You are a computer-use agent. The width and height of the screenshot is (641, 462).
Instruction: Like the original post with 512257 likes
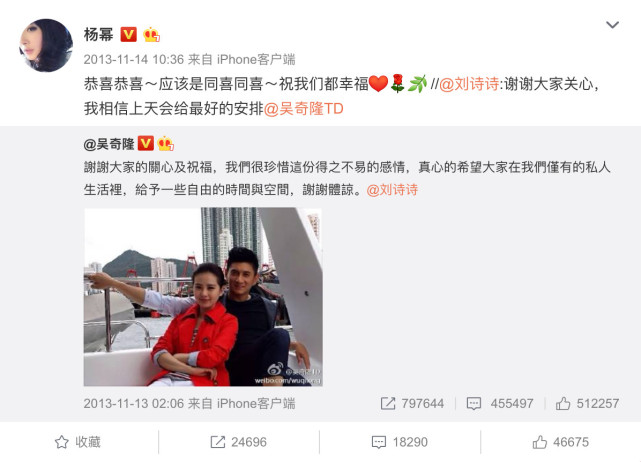point(587,404)
